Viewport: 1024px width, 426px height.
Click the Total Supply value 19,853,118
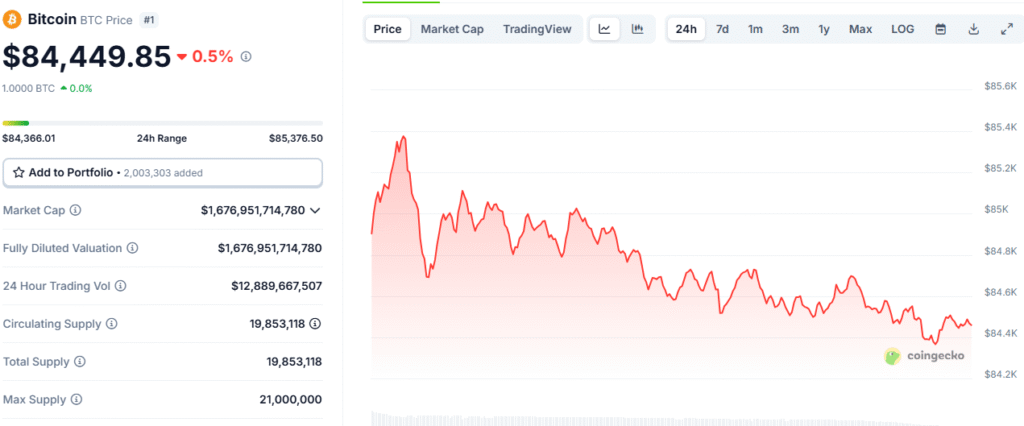(x=295, y=361)
